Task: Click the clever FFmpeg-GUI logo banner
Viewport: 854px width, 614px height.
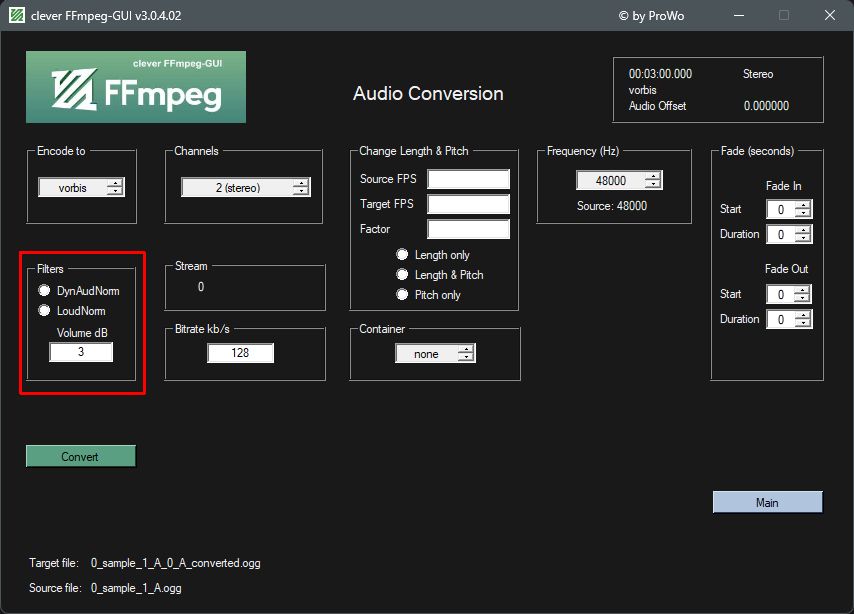Action: (136, 87)
